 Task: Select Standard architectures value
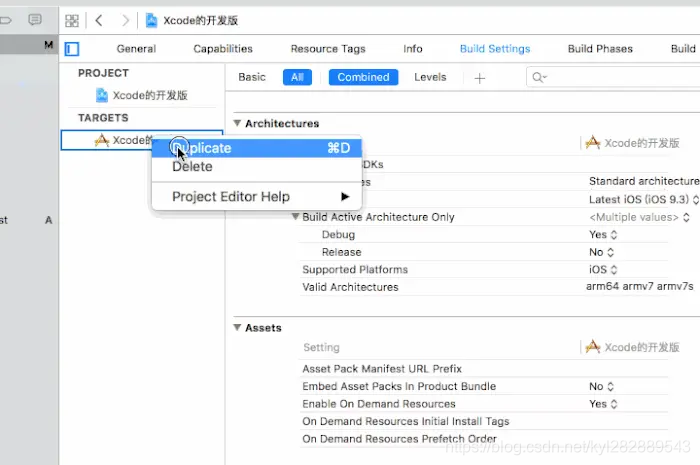point(644,181)
